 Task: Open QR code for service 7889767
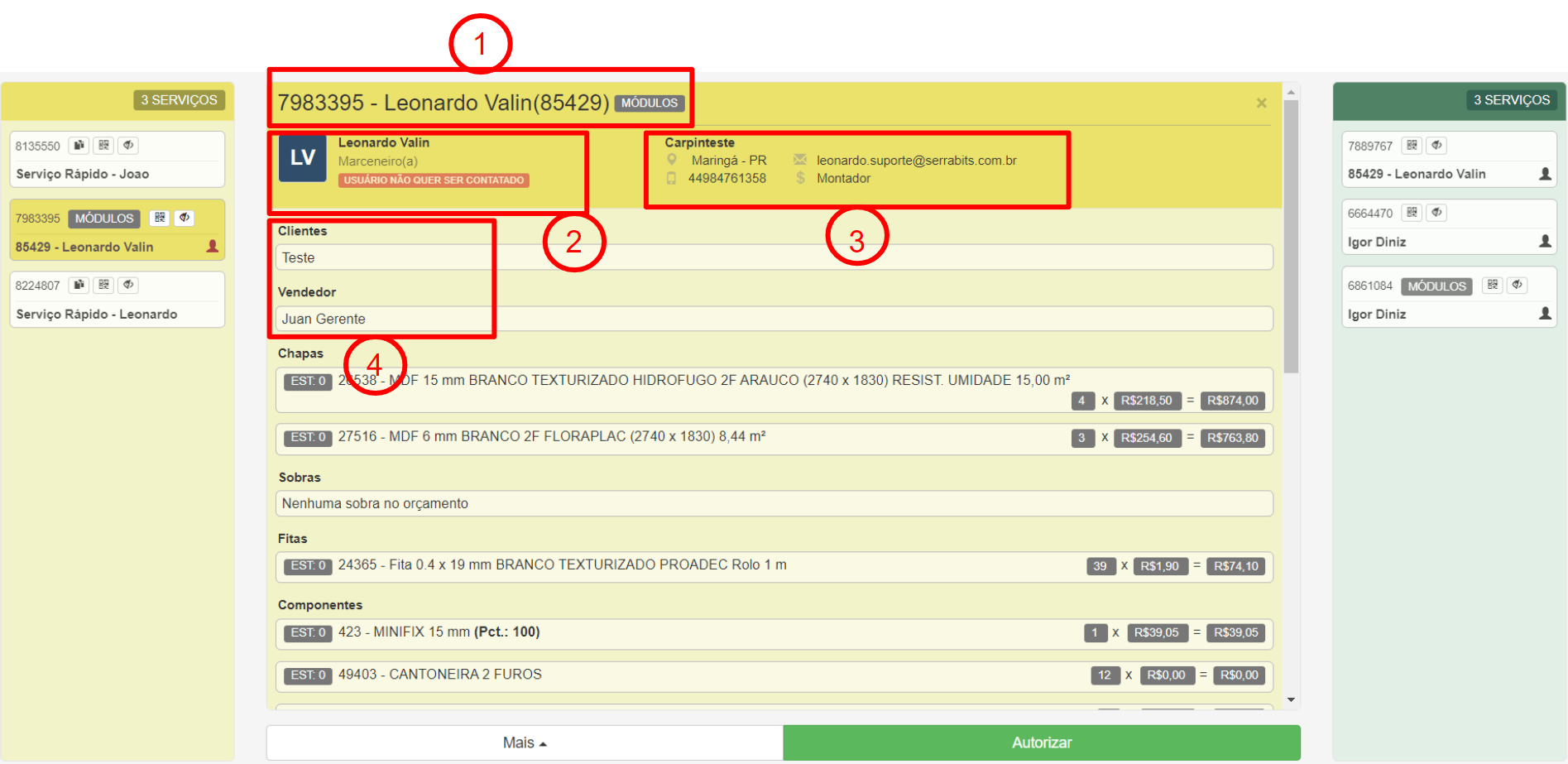[x=1412, y=146]
